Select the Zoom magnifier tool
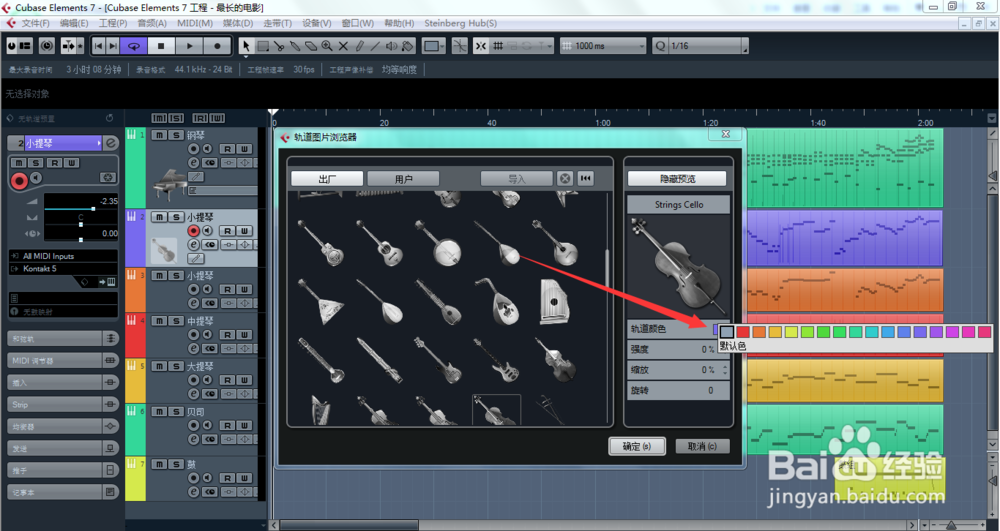This screenshot has height=531, width=1000. tap(327, 46)
